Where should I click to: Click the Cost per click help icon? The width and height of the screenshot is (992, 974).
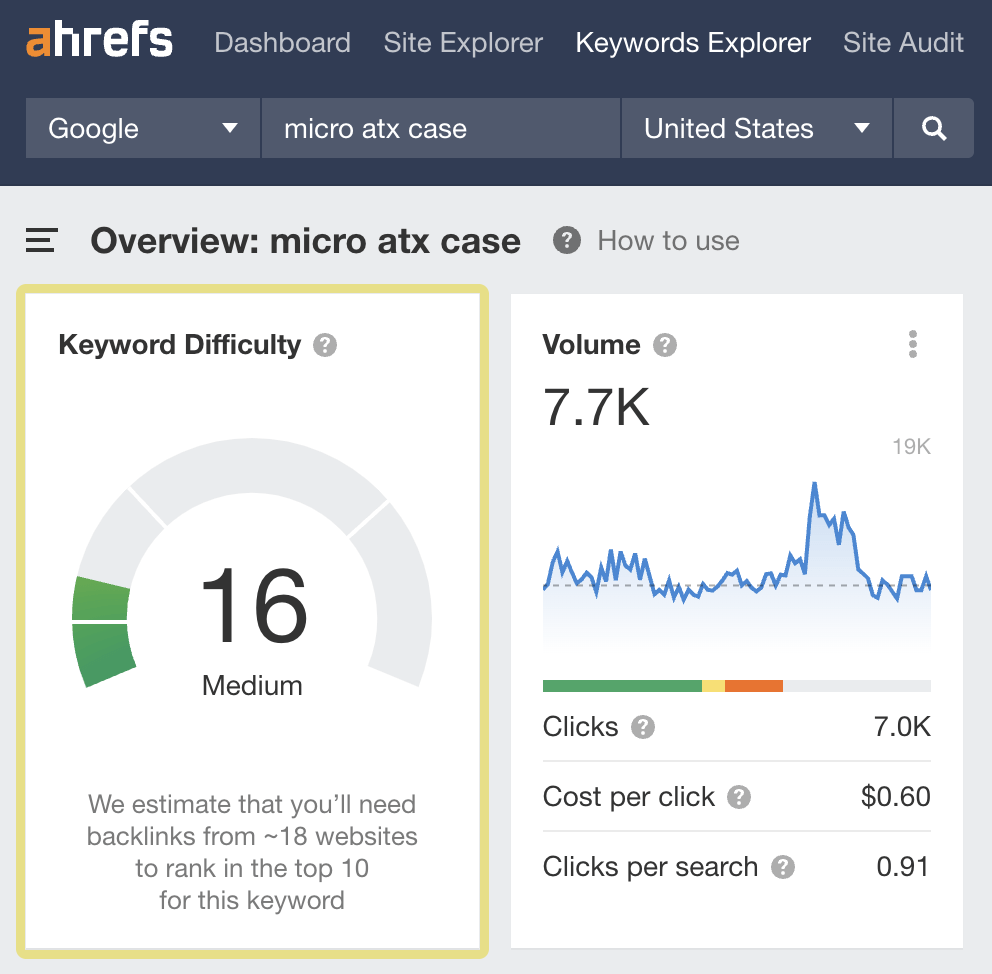pyautogui.click(x=738, y=798)
